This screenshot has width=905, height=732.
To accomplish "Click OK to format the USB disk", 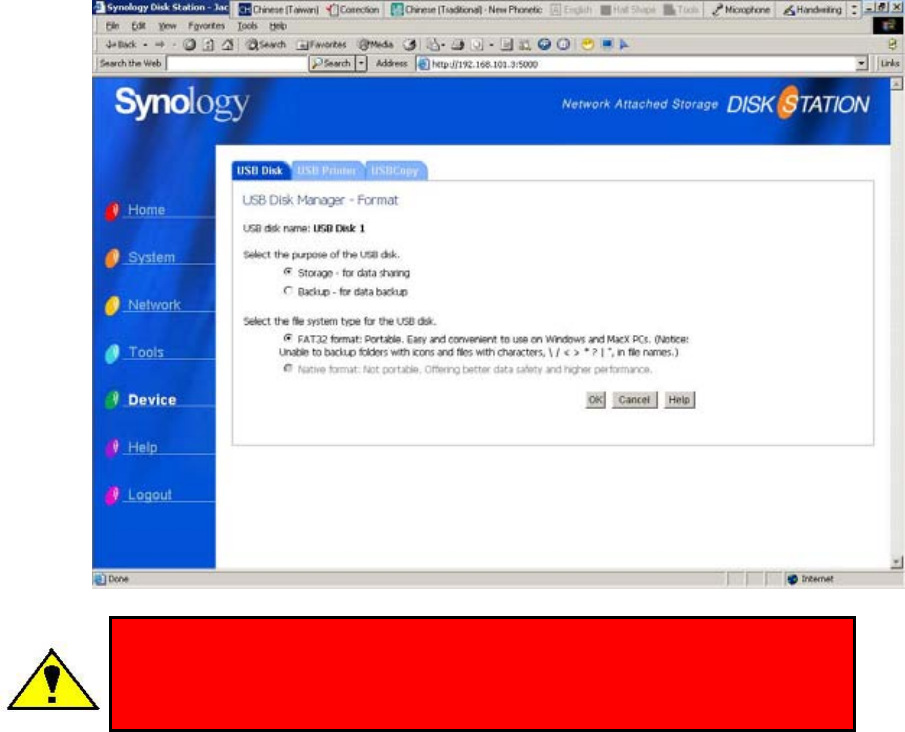I will pyautogui.click(x=596, y=400).
